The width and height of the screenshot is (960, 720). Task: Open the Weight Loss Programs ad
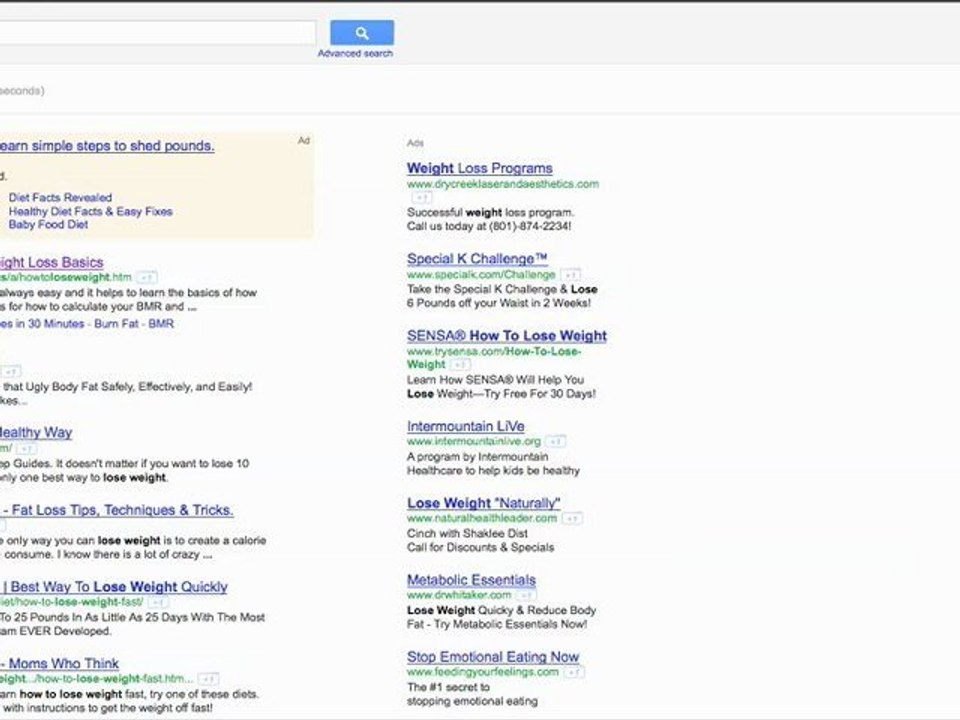[479, 168]
